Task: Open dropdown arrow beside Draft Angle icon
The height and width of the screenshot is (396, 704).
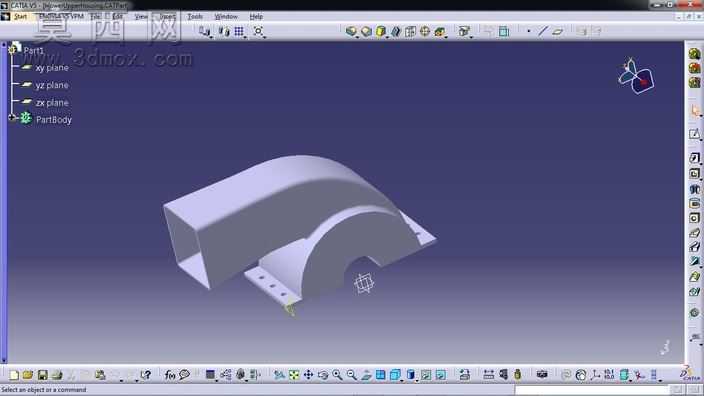Action: click(387, 36)
